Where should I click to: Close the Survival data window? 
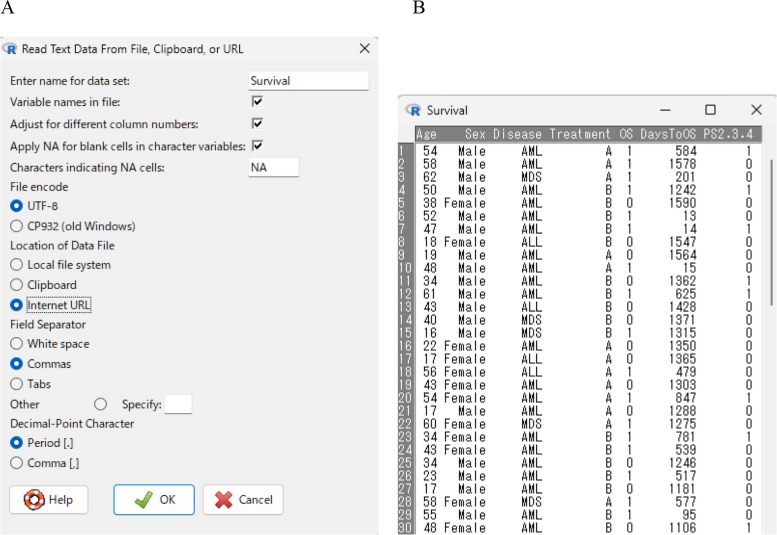click(756, 109)
